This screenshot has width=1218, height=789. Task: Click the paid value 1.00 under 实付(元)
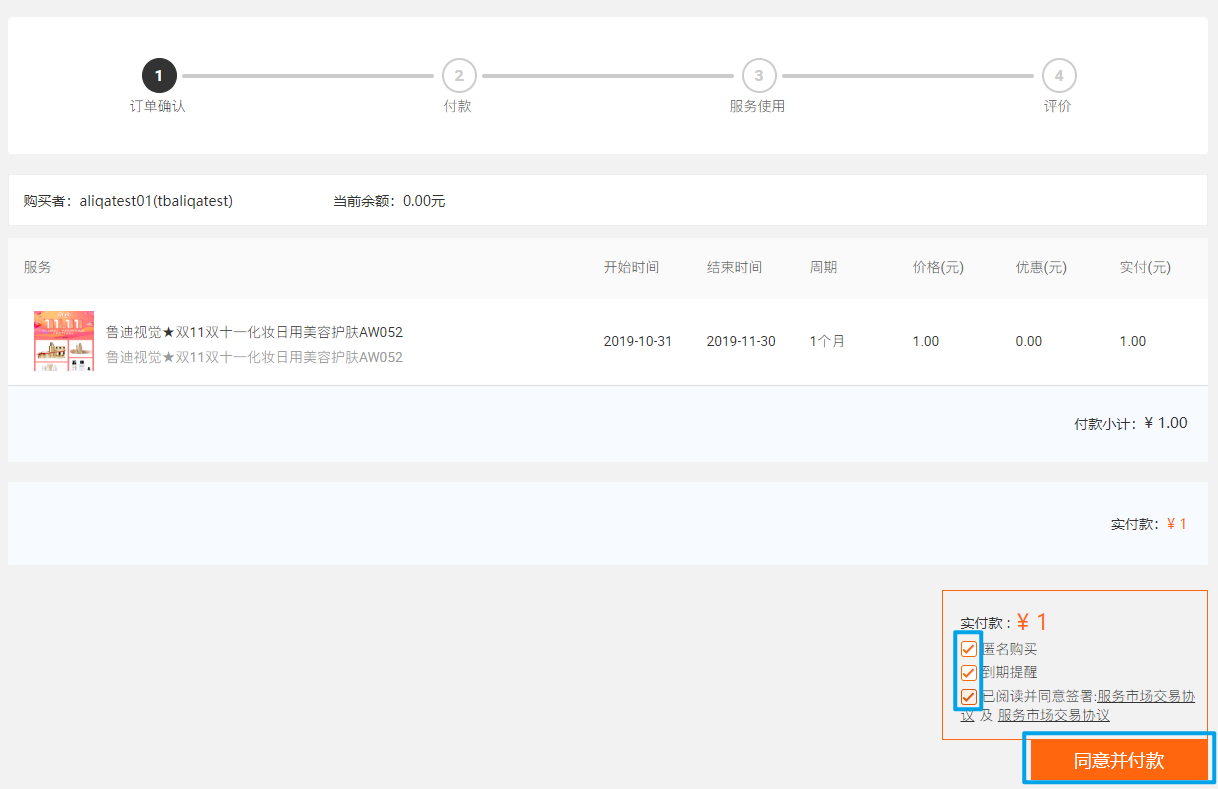click(1133, 341)
